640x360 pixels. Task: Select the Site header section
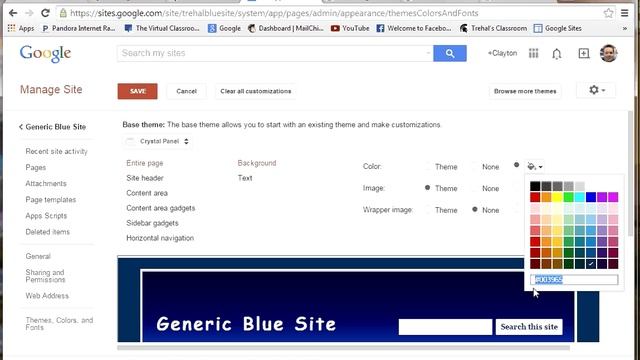click(x=145, y=178)
